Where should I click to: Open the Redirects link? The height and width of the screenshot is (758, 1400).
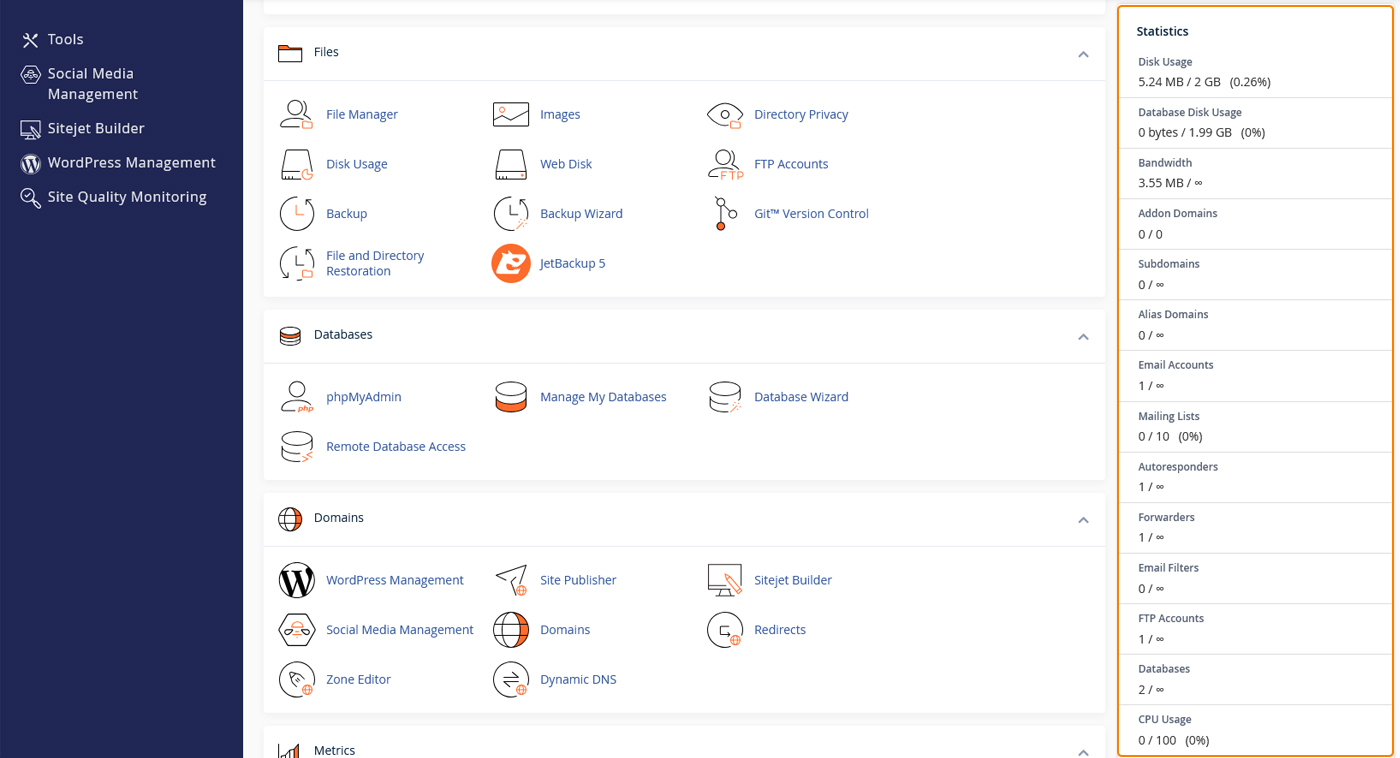[779, 630]
